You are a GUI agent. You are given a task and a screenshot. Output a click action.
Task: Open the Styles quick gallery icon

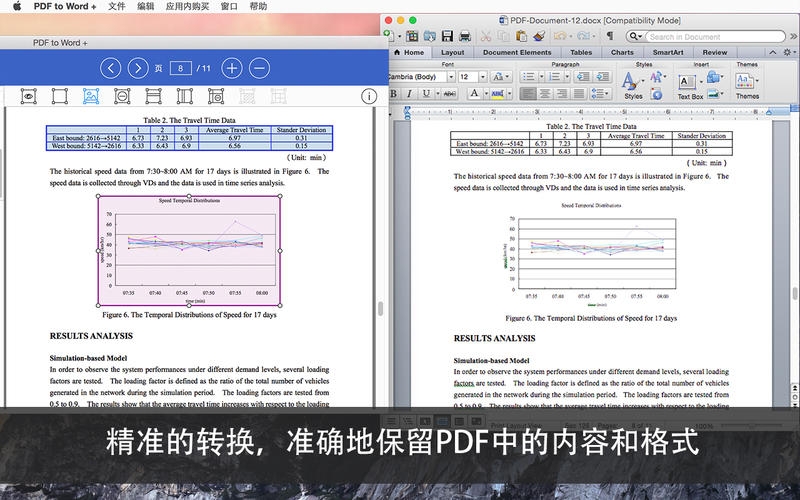[x=631, y=81]
